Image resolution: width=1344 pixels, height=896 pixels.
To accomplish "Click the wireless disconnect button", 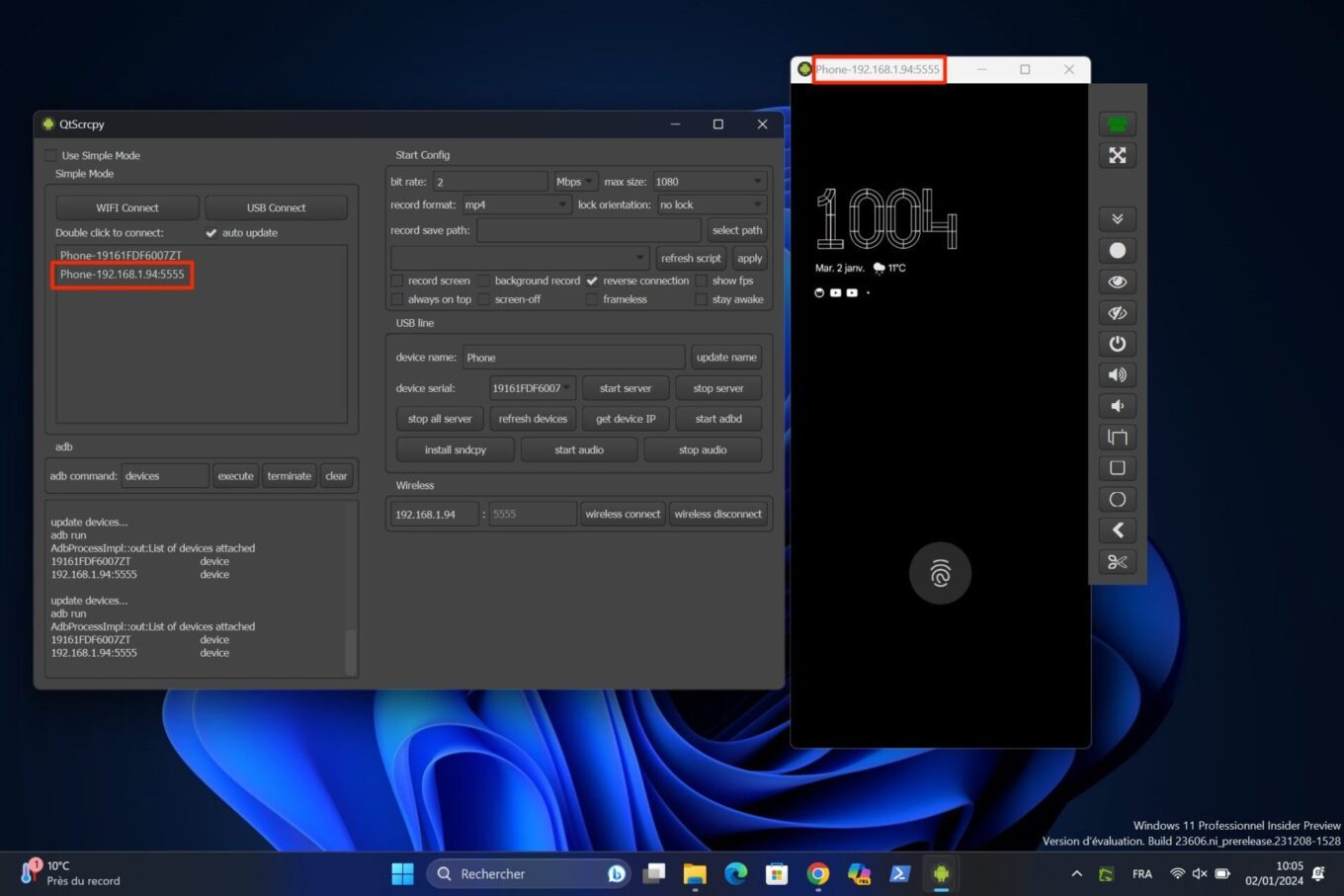I will [718, 514].
